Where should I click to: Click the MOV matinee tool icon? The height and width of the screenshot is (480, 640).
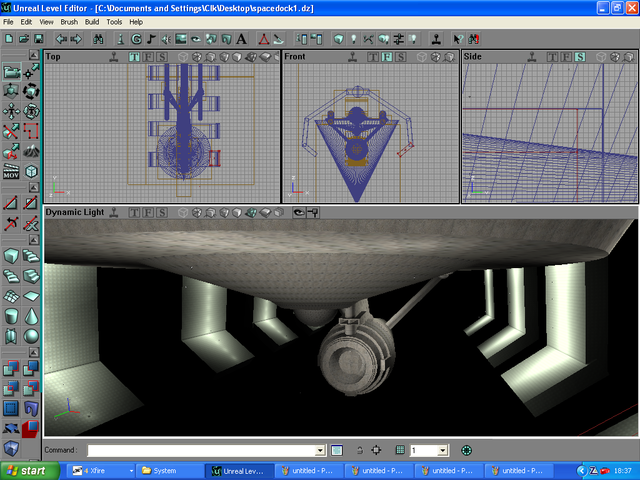tap(11, 173)
